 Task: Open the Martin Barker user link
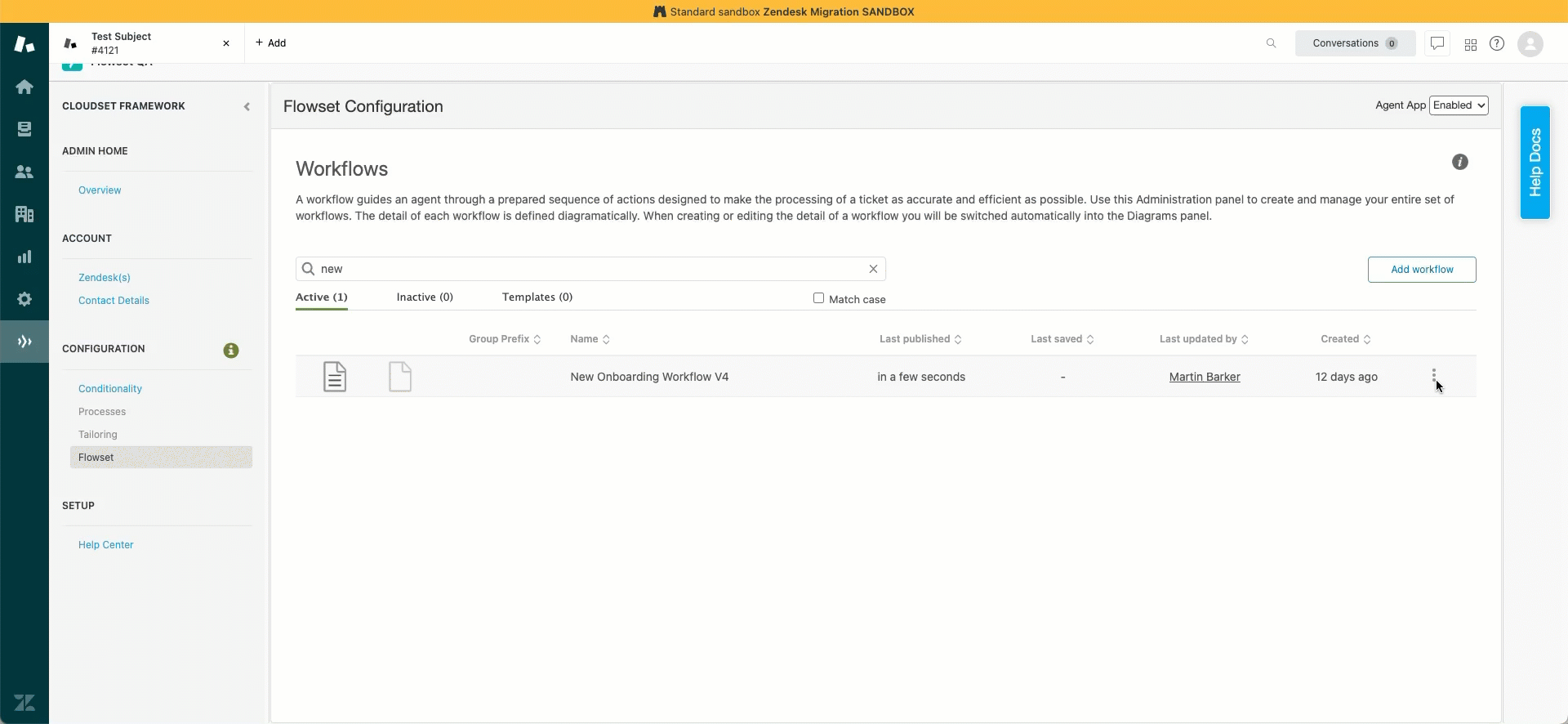pos(1205,377)
